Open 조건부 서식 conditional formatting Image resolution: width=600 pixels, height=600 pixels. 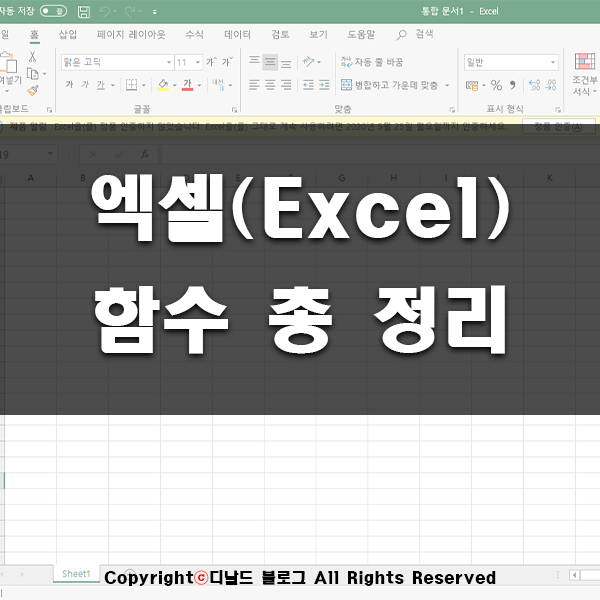click(585, 74)
